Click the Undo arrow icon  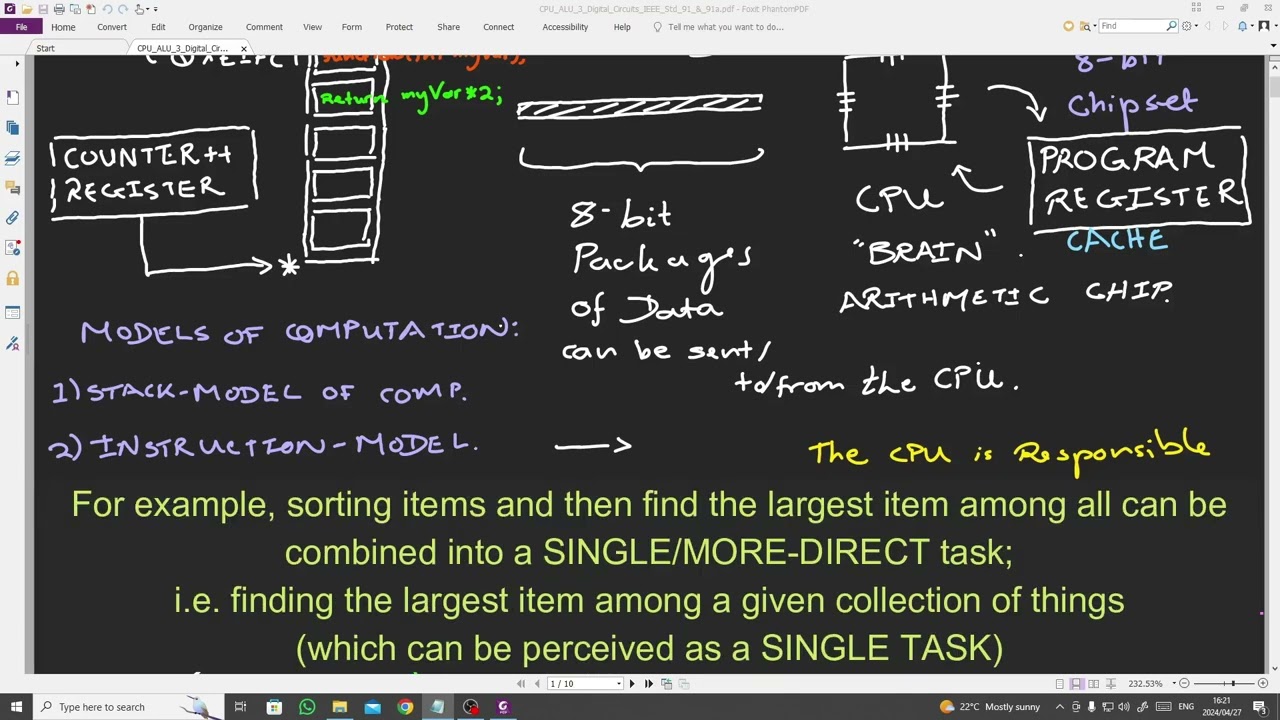pyautogui.click(x=108, y=9)
